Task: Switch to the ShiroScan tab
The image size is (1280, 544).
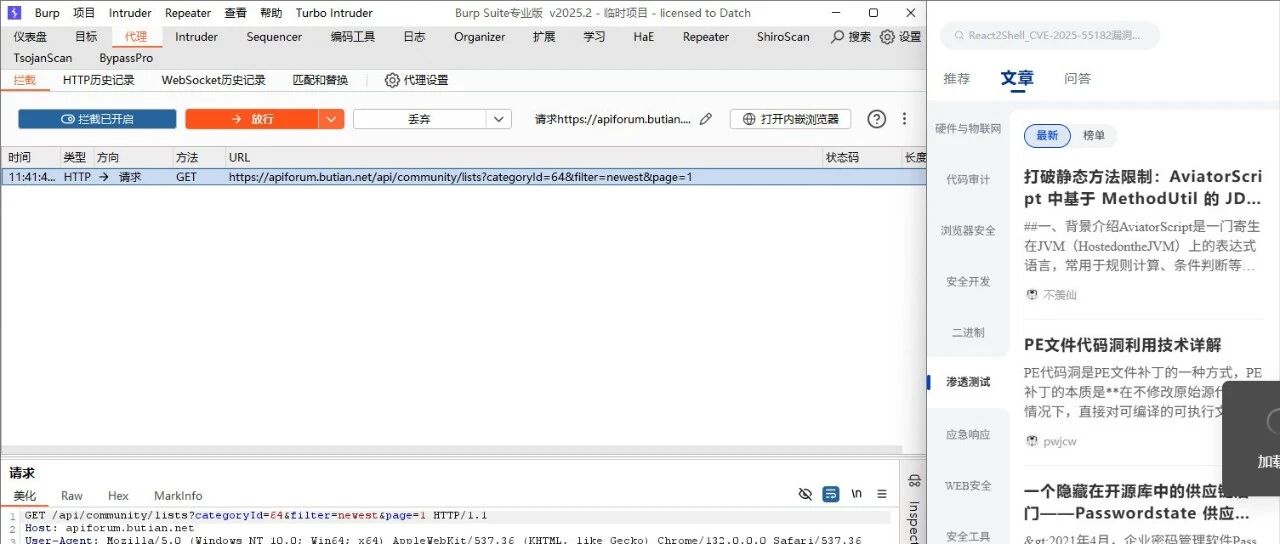Action: [x=783, y=37]
